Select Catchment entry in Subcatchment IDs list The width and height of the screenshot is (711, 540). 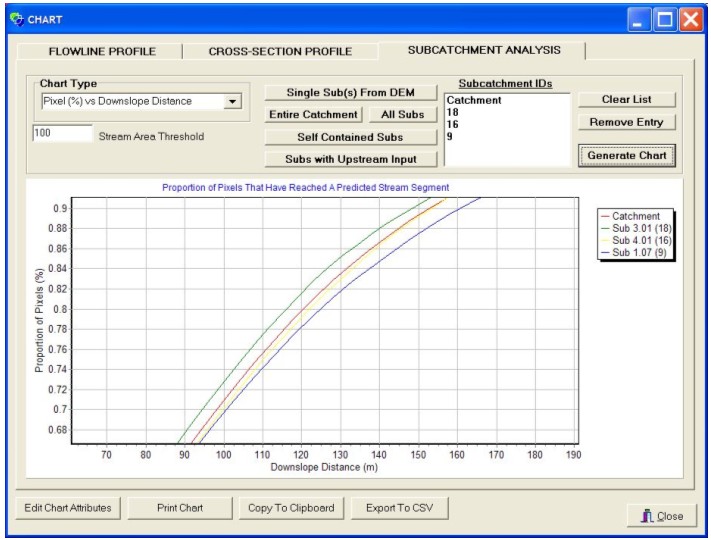tap(474, 101)
